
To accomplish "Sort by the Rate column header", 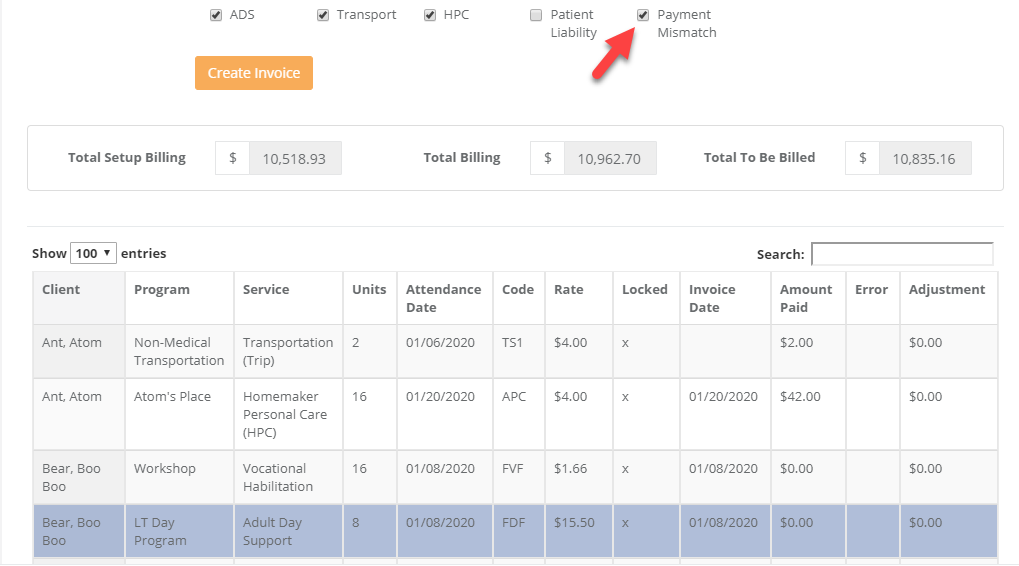I will [569, 290].
